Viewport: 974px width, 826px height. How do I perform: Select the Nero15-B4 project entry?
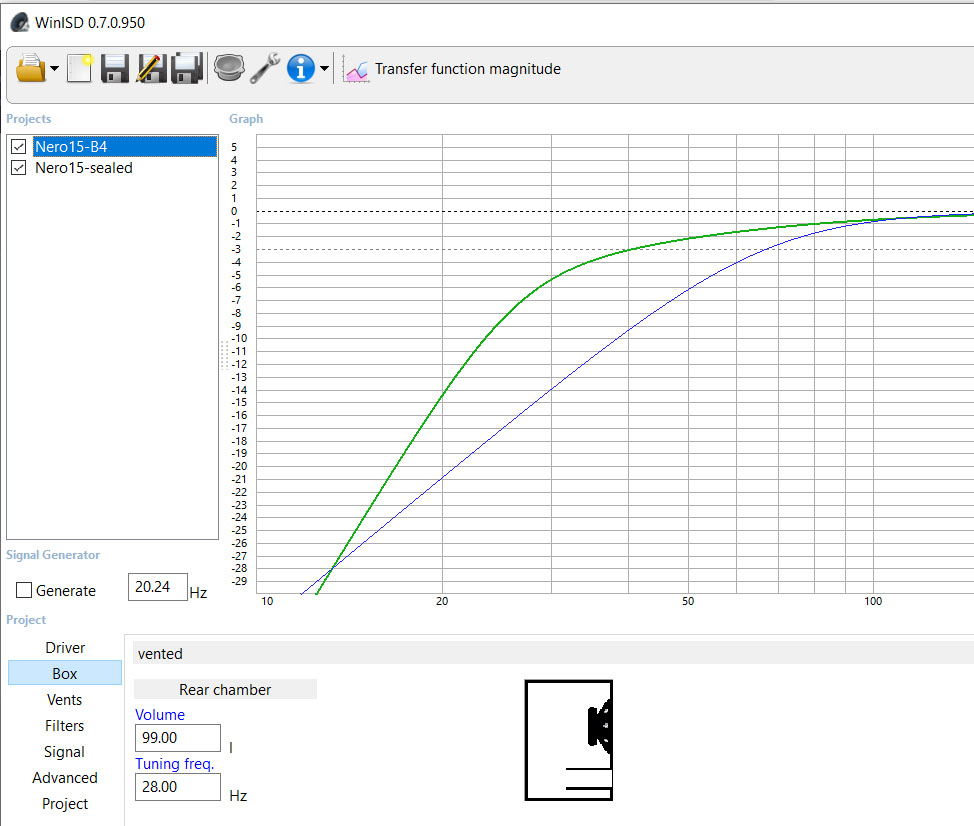pyautogui.click(x=125, y=147)
